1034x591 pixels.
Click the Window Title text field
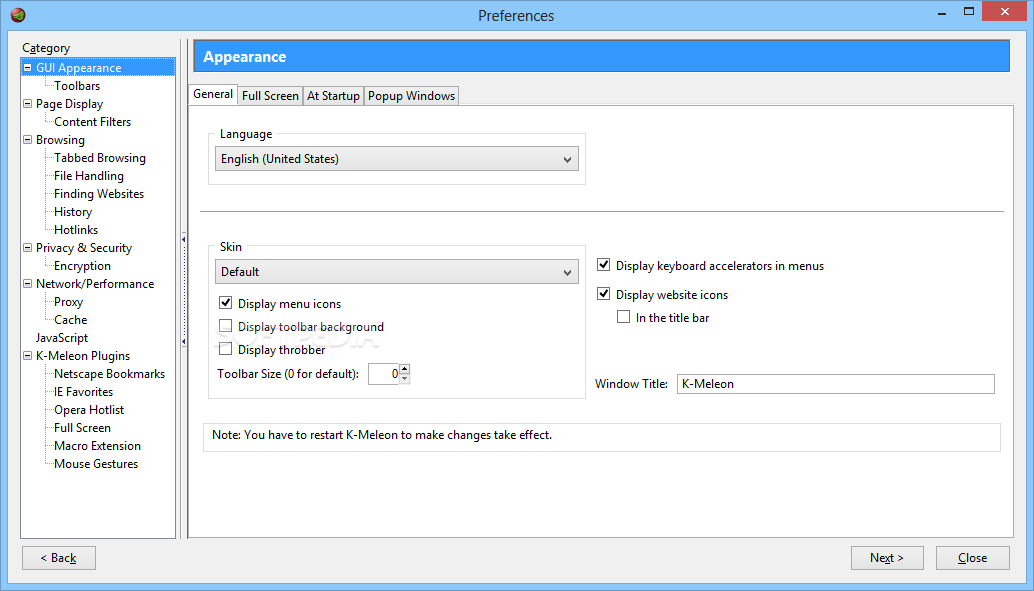pos(836,384)
